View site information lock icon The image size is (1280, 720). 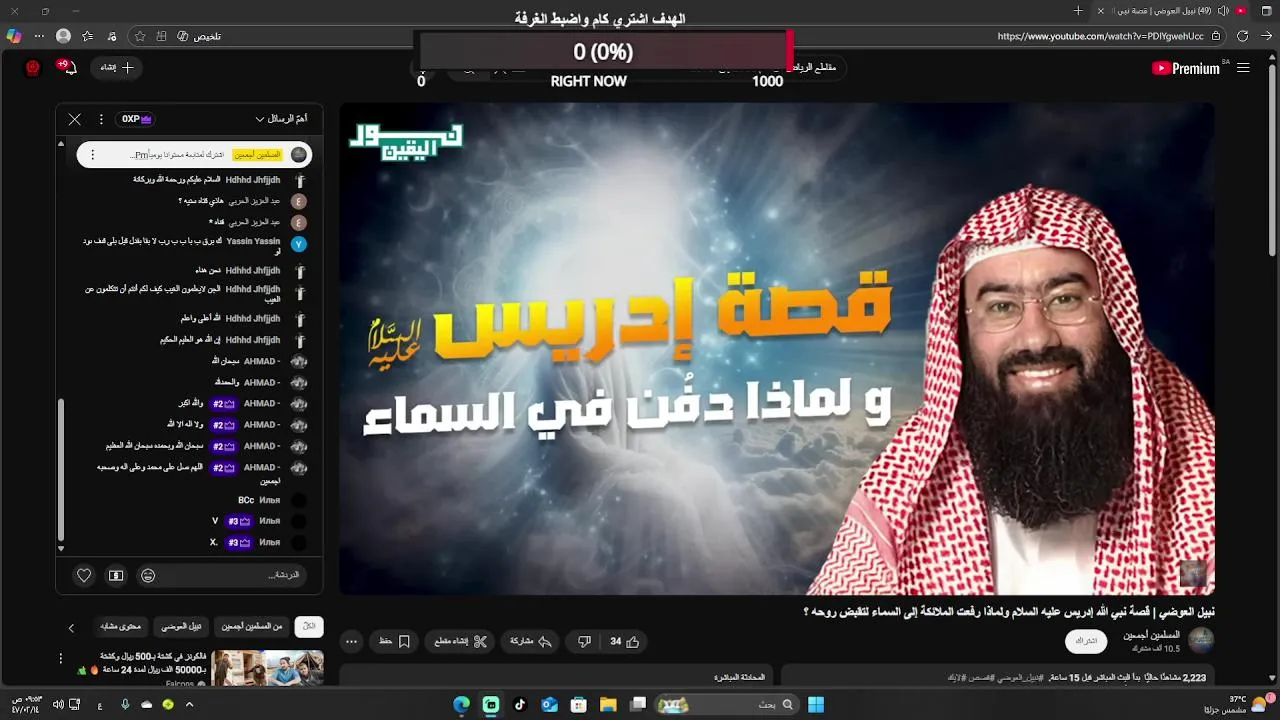click(x=1216, y=36)
